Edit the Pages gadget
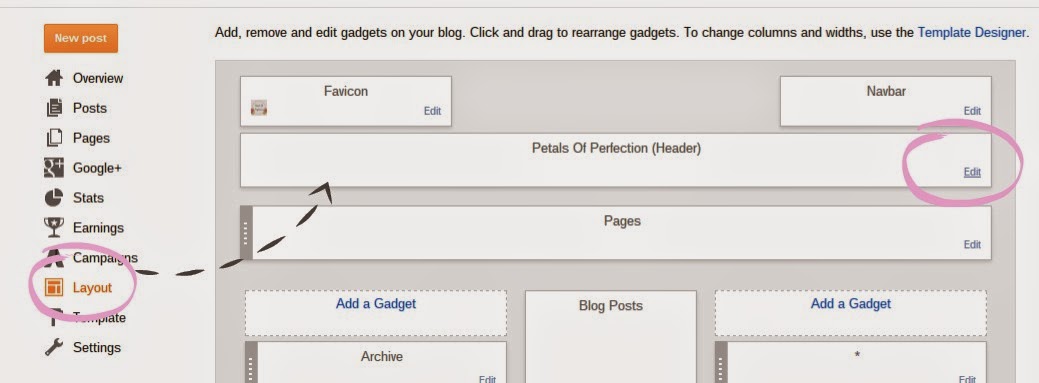Viewport: 1039px width, 383px height. (972, 245)
